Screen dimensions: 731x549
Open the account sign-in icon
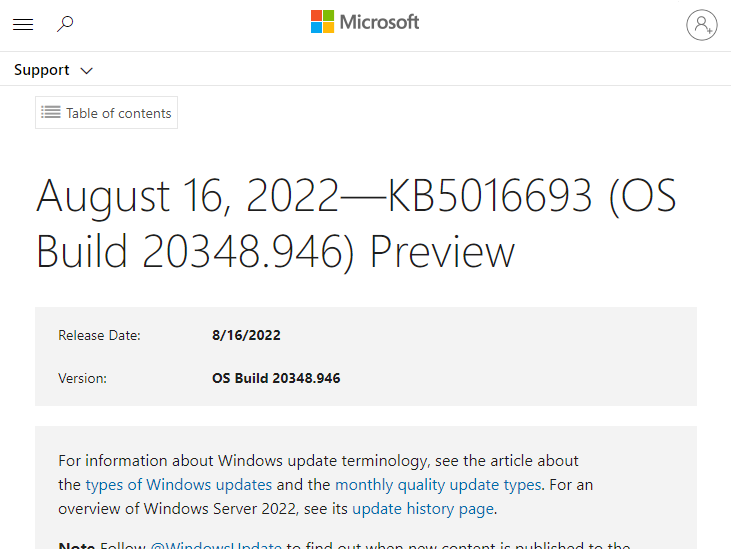click(x=702, y=25)
